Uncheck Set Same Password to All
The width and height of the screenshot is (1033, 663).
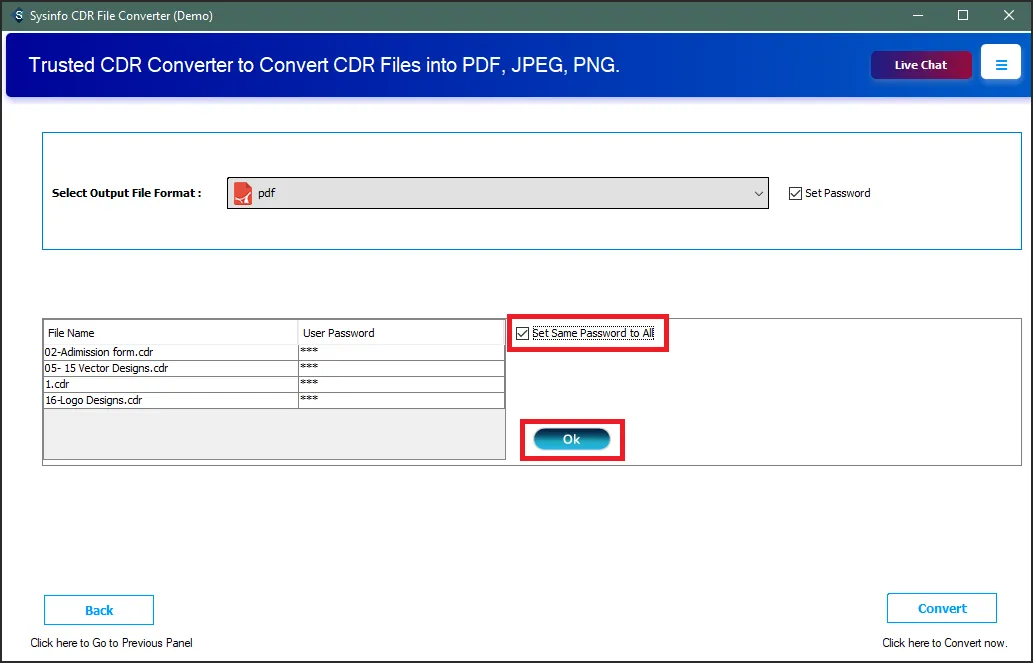click(522, 333)
